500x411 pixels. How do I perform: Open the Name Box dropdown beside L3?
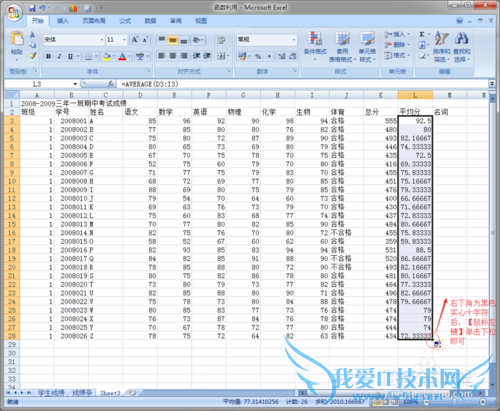click(x=75, y=84)
